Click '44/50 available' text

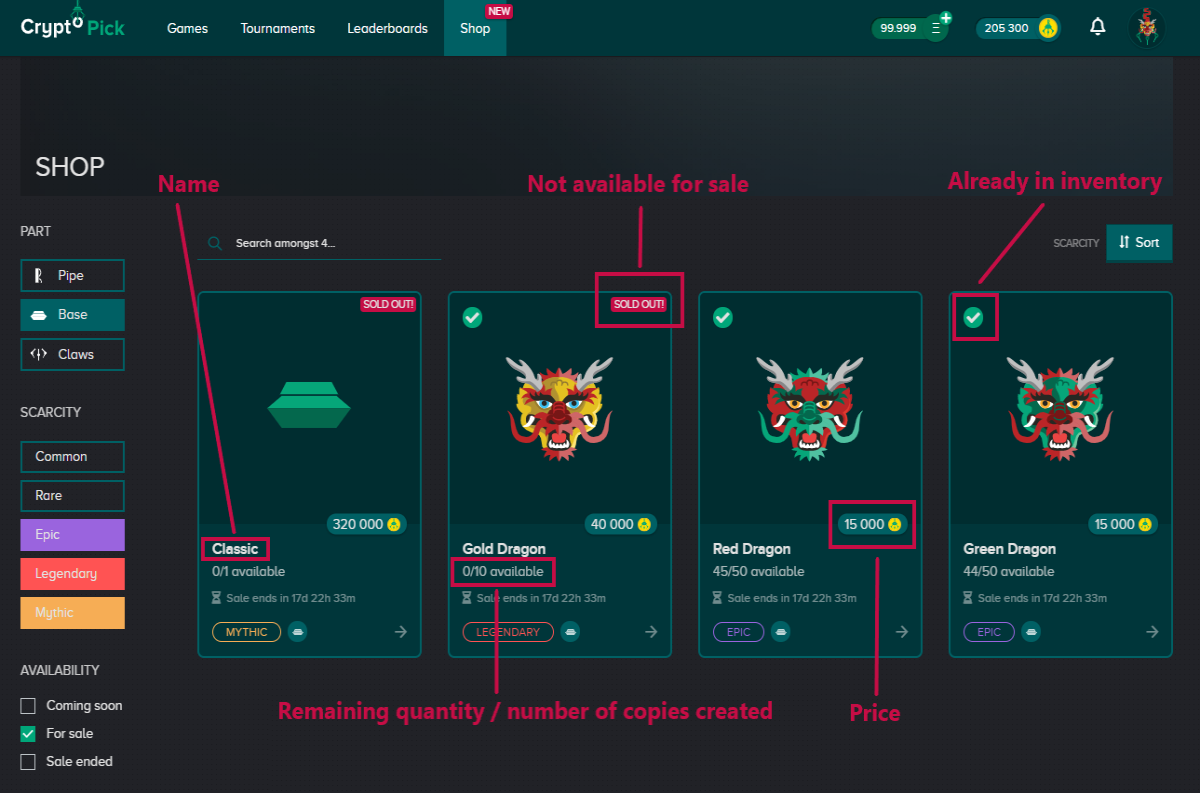coord(1008,572)
